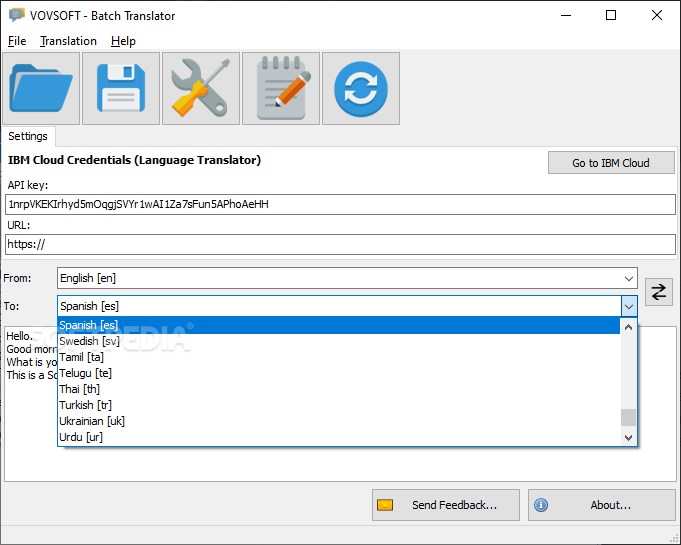The width and height of the screenshot is (681, 545).
Task: Expand the From language dropdown
Action: click(628, 278)
